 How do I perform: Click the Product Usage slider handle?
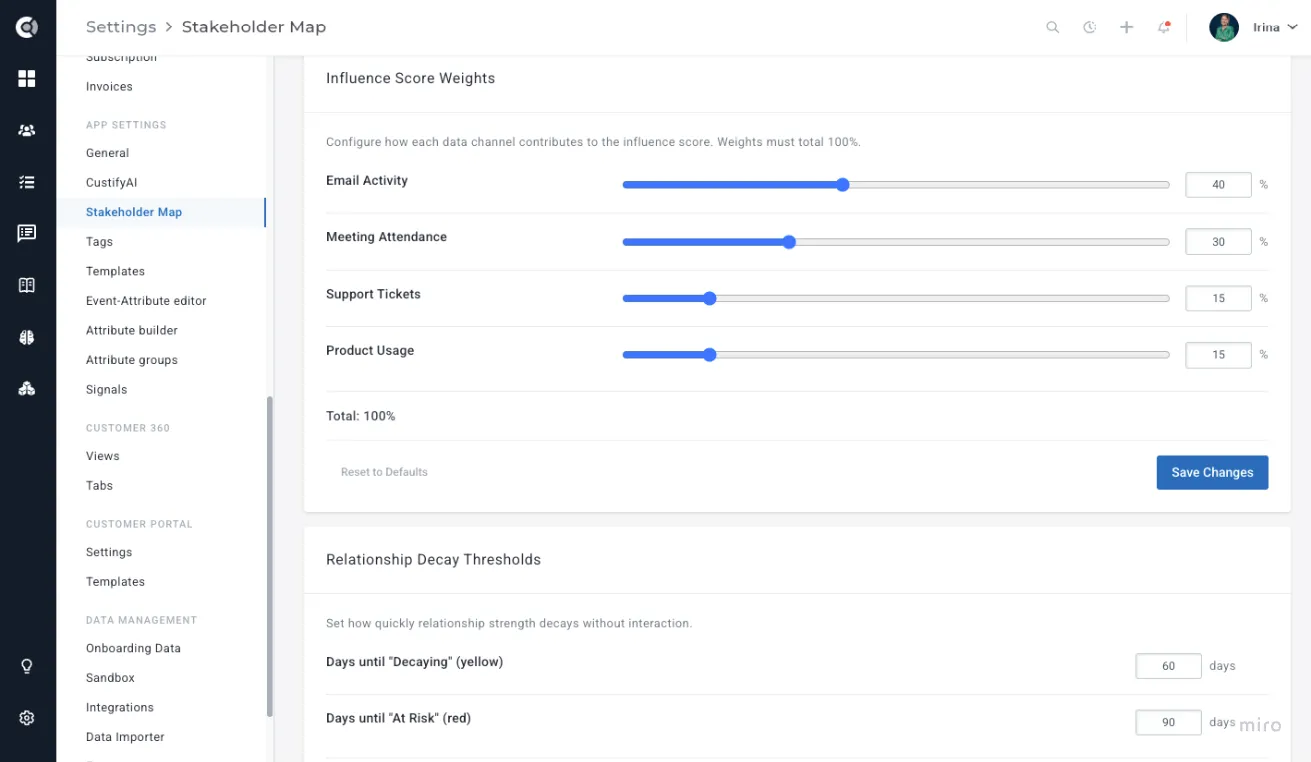pyautogui.click(x=710, y=355)
